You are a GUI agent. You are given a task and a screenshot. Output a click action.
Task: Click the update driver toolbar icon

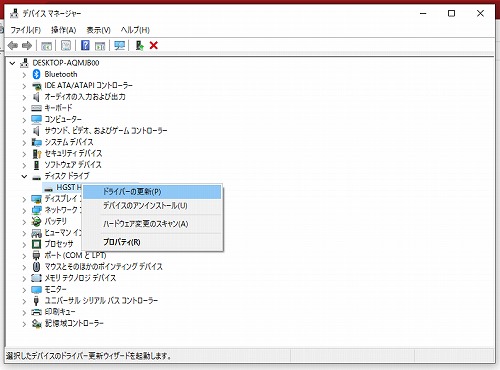pyautogui.click(x=140, y=45)
